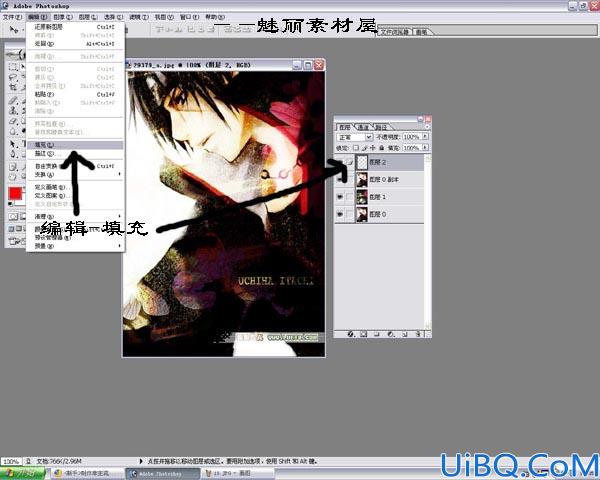
Task: Create a new layer icon
Action: coord(404,334)
